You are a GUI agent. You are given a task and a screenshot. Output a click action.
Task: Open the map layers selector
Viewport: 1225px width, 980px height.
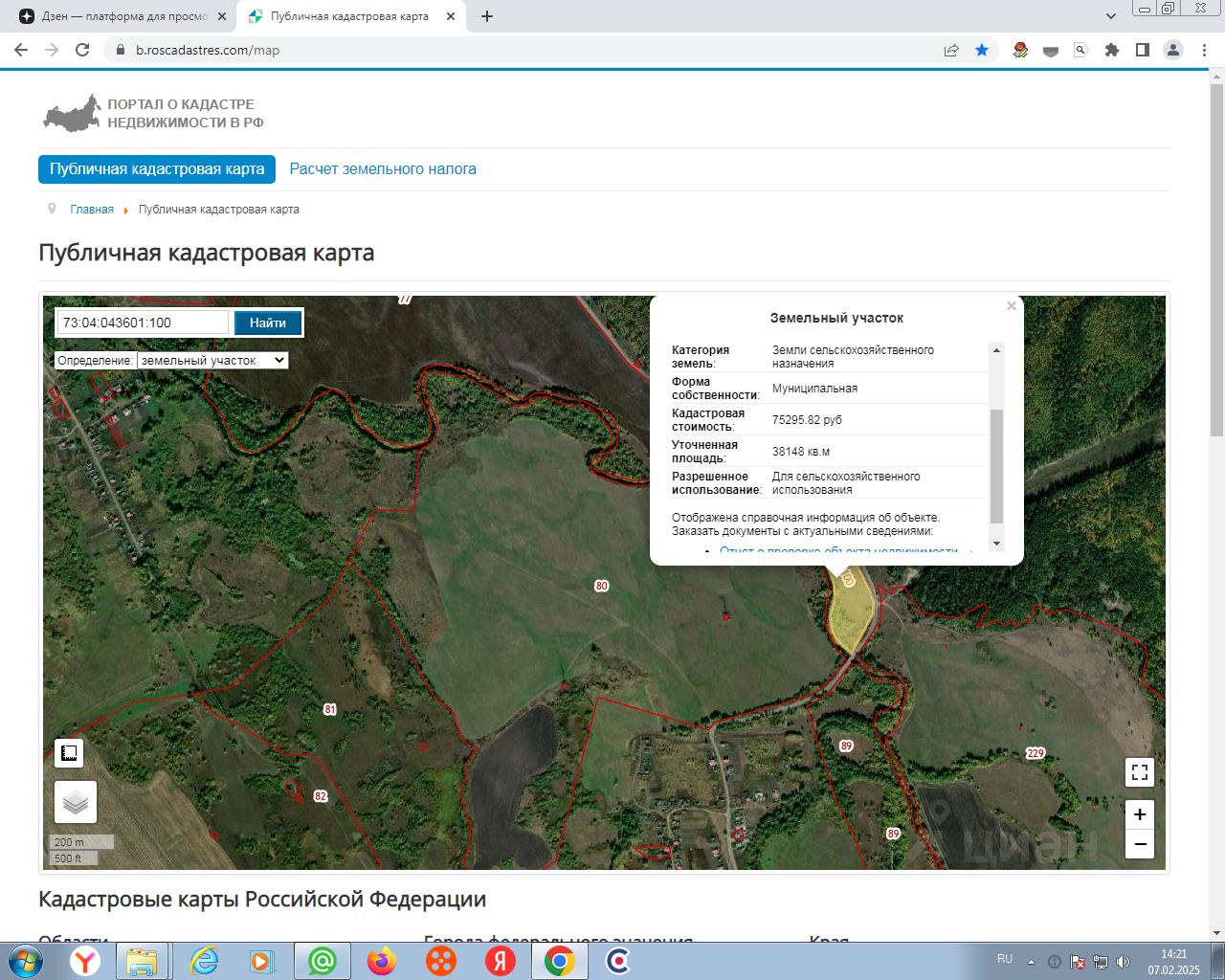click(76, 802)
